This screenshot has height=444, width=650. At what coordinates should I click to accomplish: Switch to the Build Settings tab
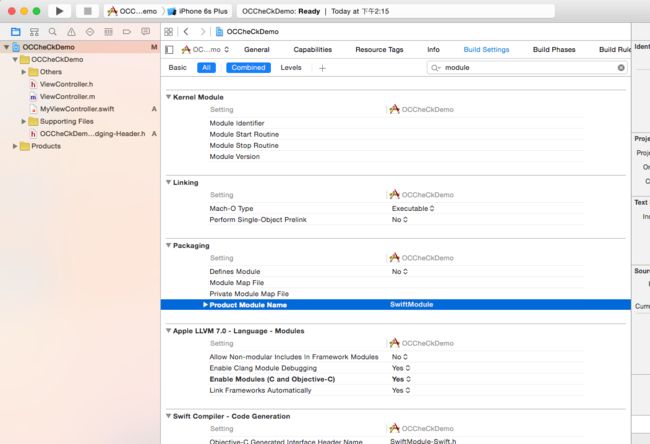point(486,50)
